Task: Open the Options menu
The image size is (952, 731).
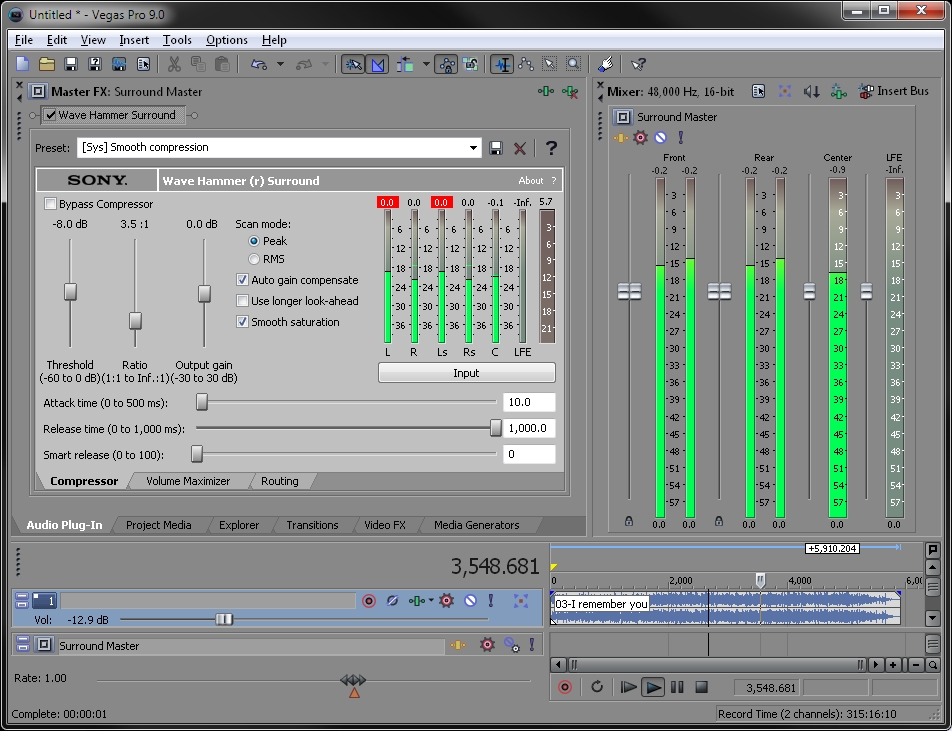Action: coord(226,40)
